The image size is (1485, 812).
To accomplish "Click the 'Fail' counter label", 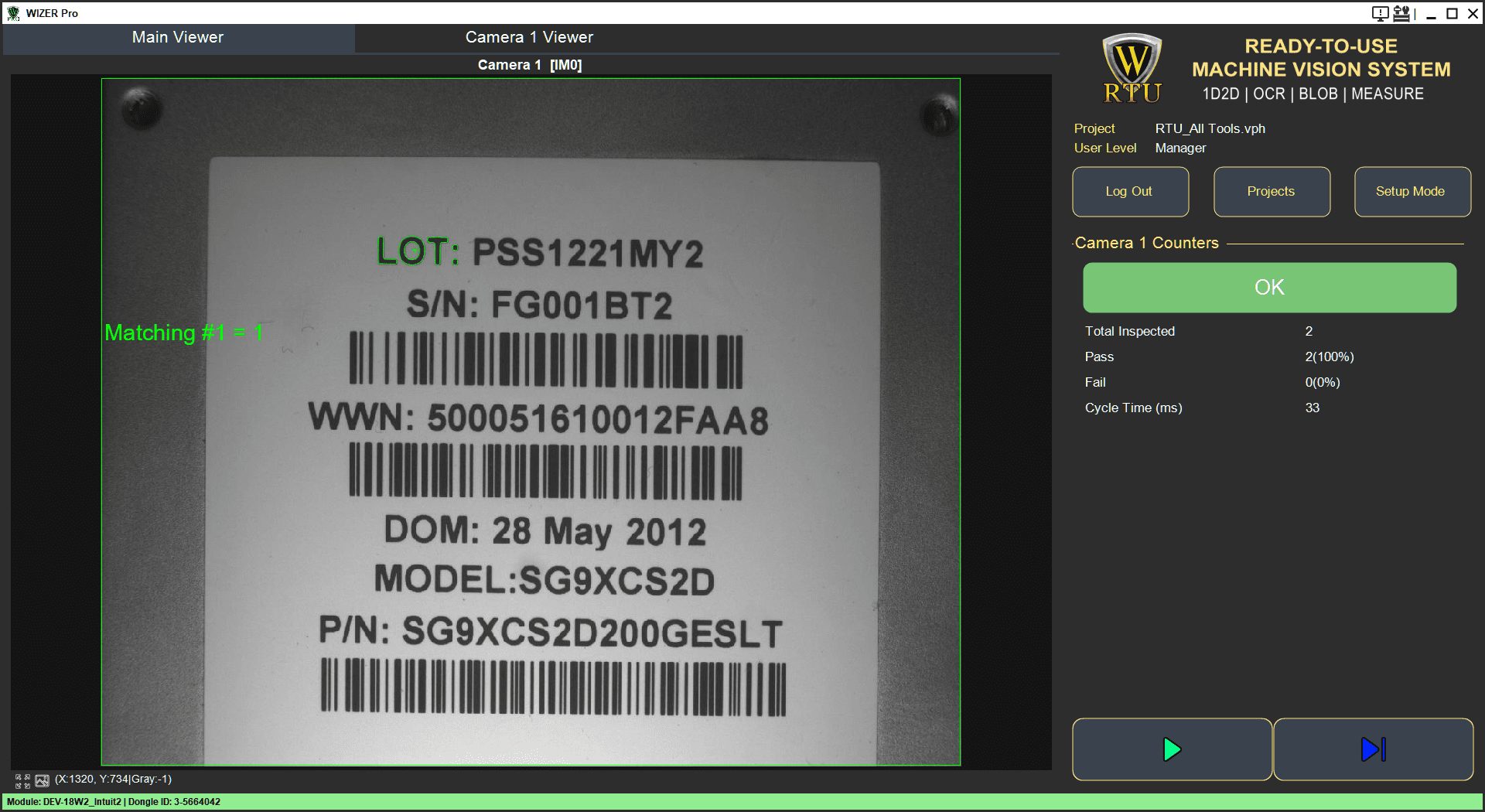I will [x=1095, y=382].
